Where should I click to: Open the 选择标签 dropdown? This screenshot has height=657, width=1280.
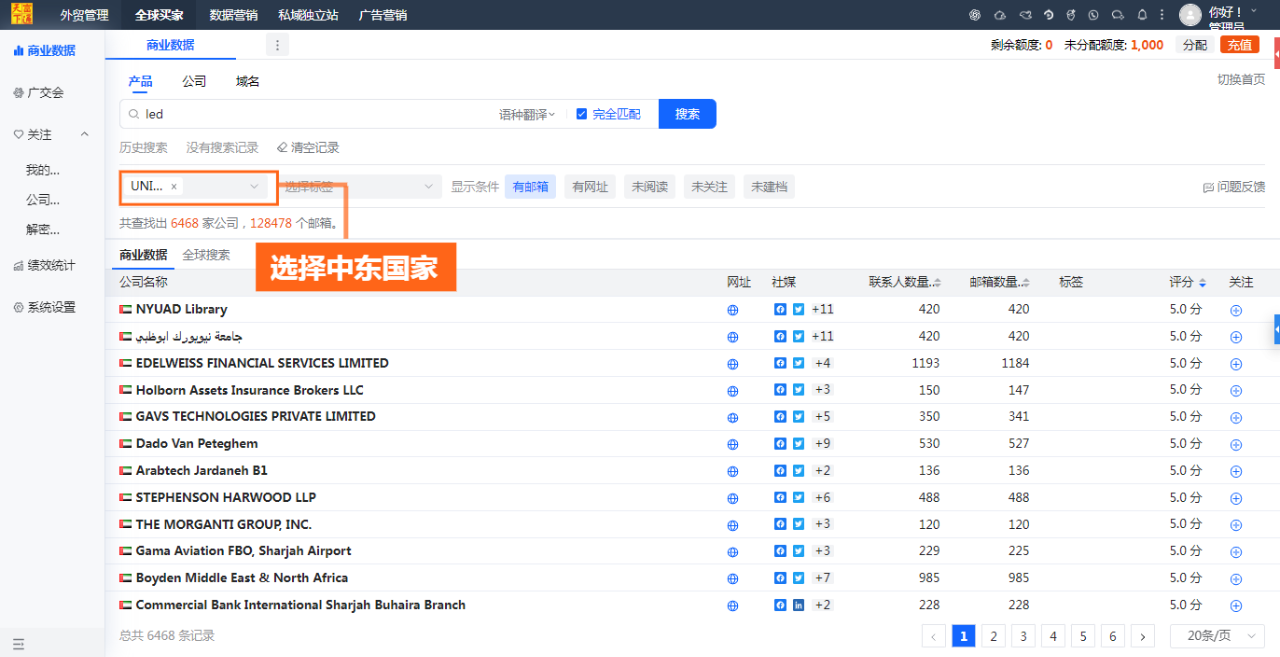(360, 187)
